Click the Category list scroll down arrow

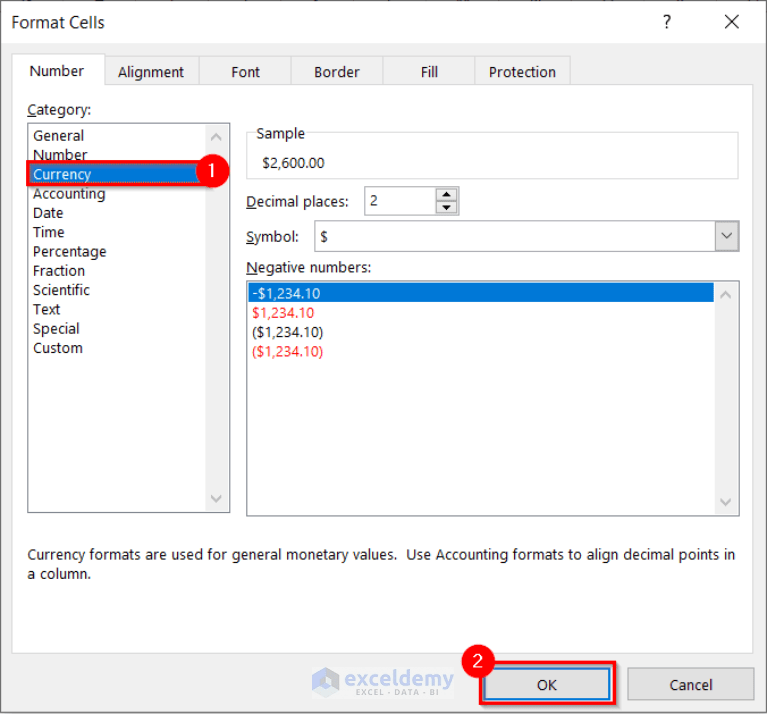216,498
